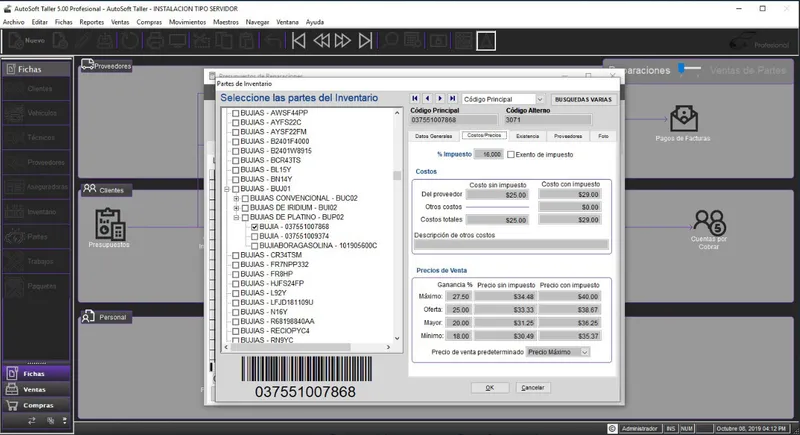Open the Código Principal search dropdown
This screenshot has height=435, width=800.
click(x=540, y=99)
